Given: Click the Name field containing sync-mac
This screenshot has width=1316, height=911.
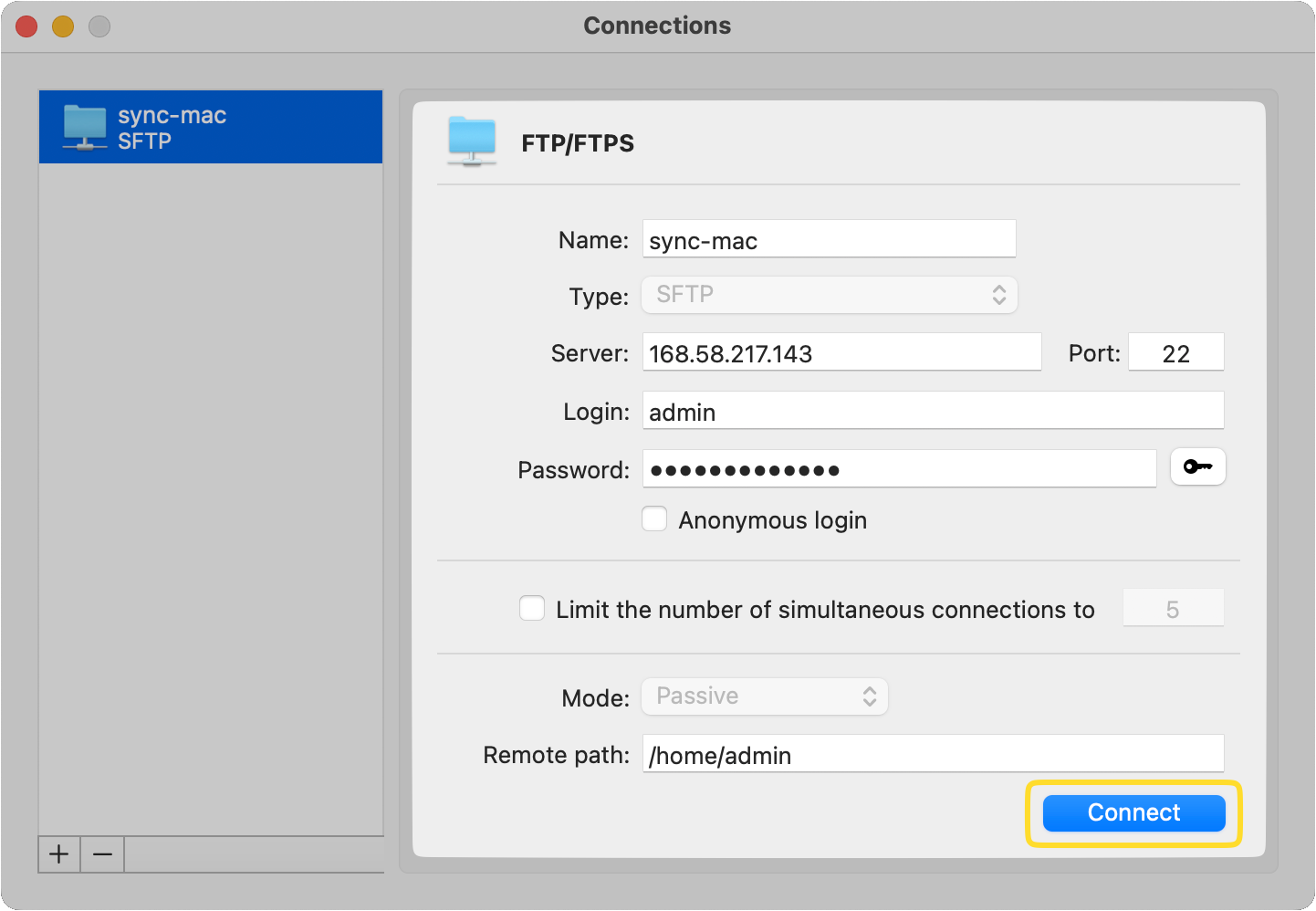Looking at the screenshot, I should click(x=829, y=238).
